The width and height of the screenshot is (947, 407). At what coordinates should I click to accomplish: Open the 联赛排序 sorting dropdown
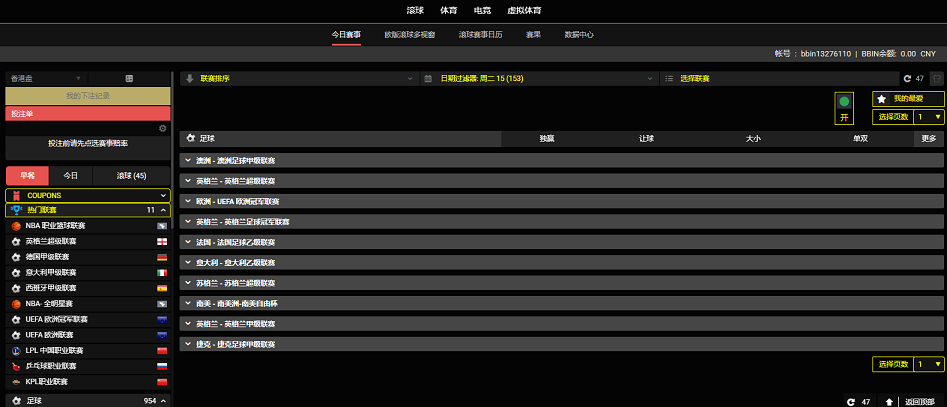299,78
